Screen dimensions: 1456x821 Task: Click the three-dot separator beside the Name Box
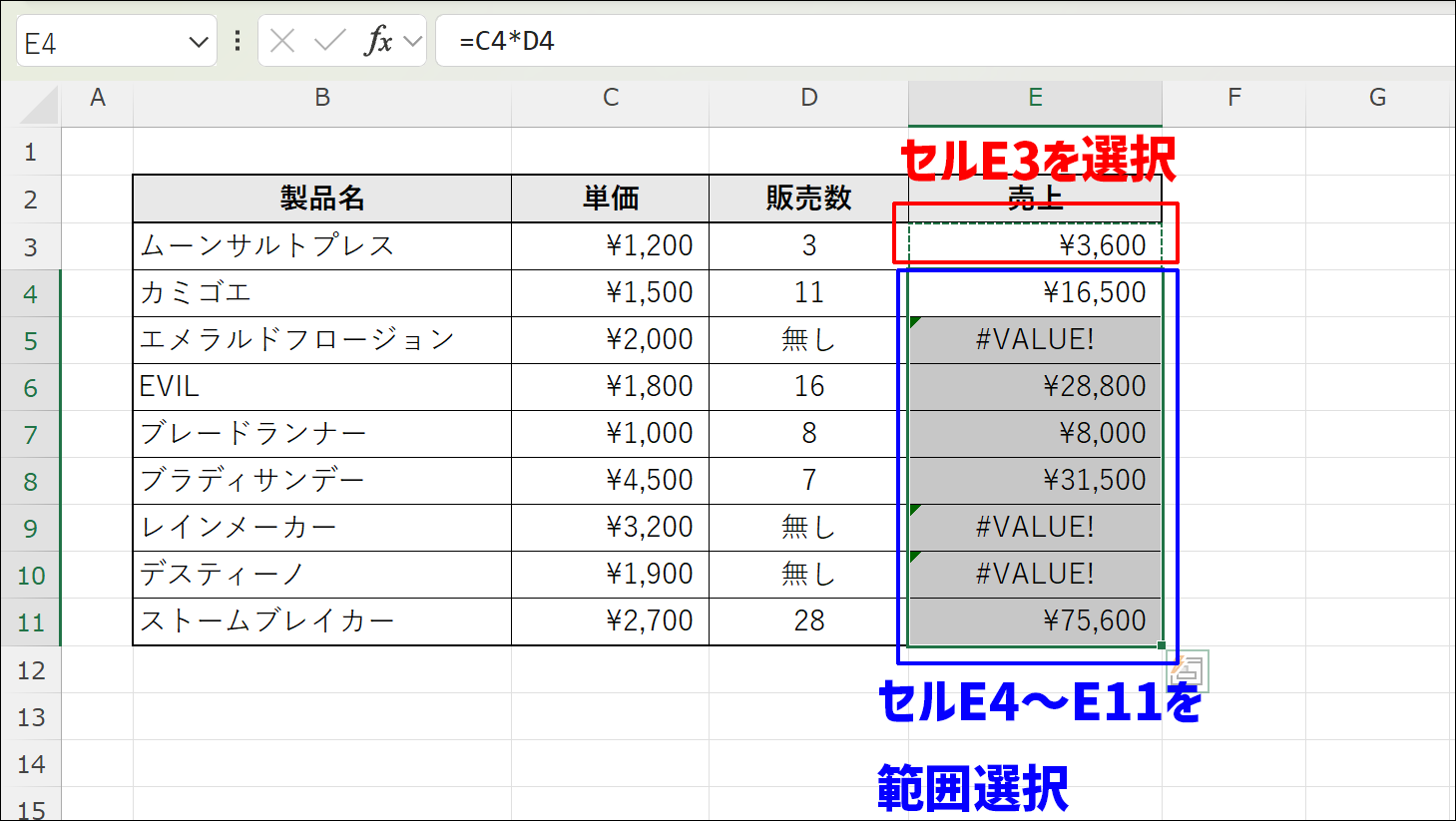point(237,40)
